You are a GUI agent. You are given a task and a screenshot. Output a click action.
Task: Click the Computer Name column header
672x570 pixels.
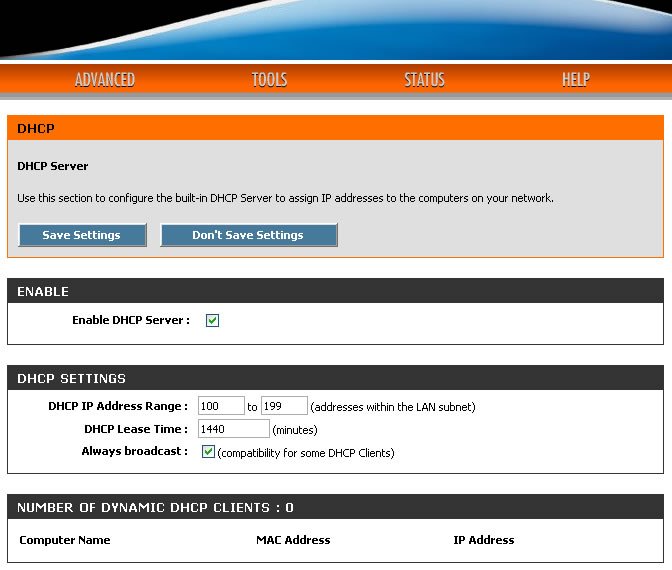click(x=65, y=540)
